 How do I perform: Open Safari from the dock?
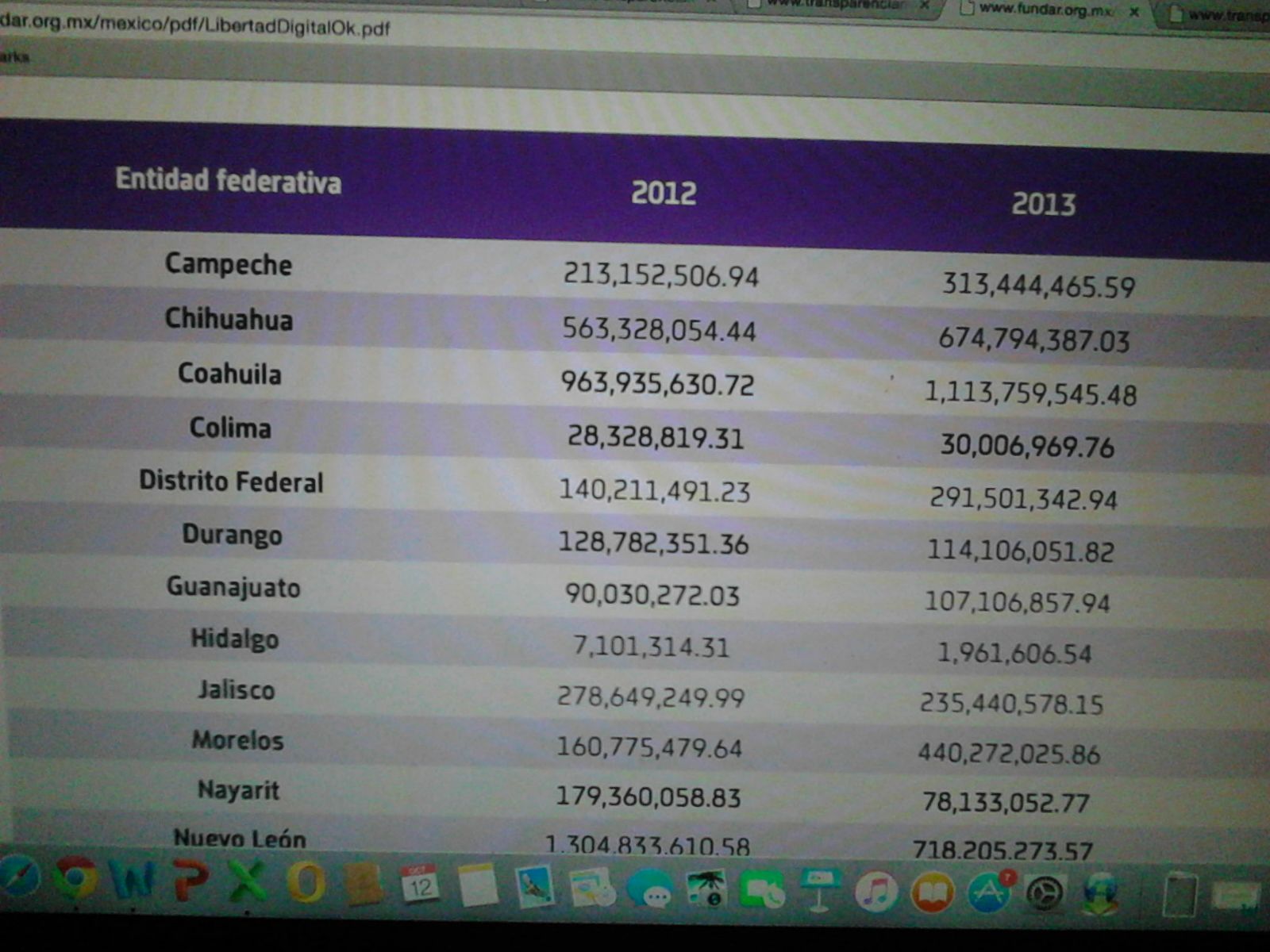click(17, 877)
